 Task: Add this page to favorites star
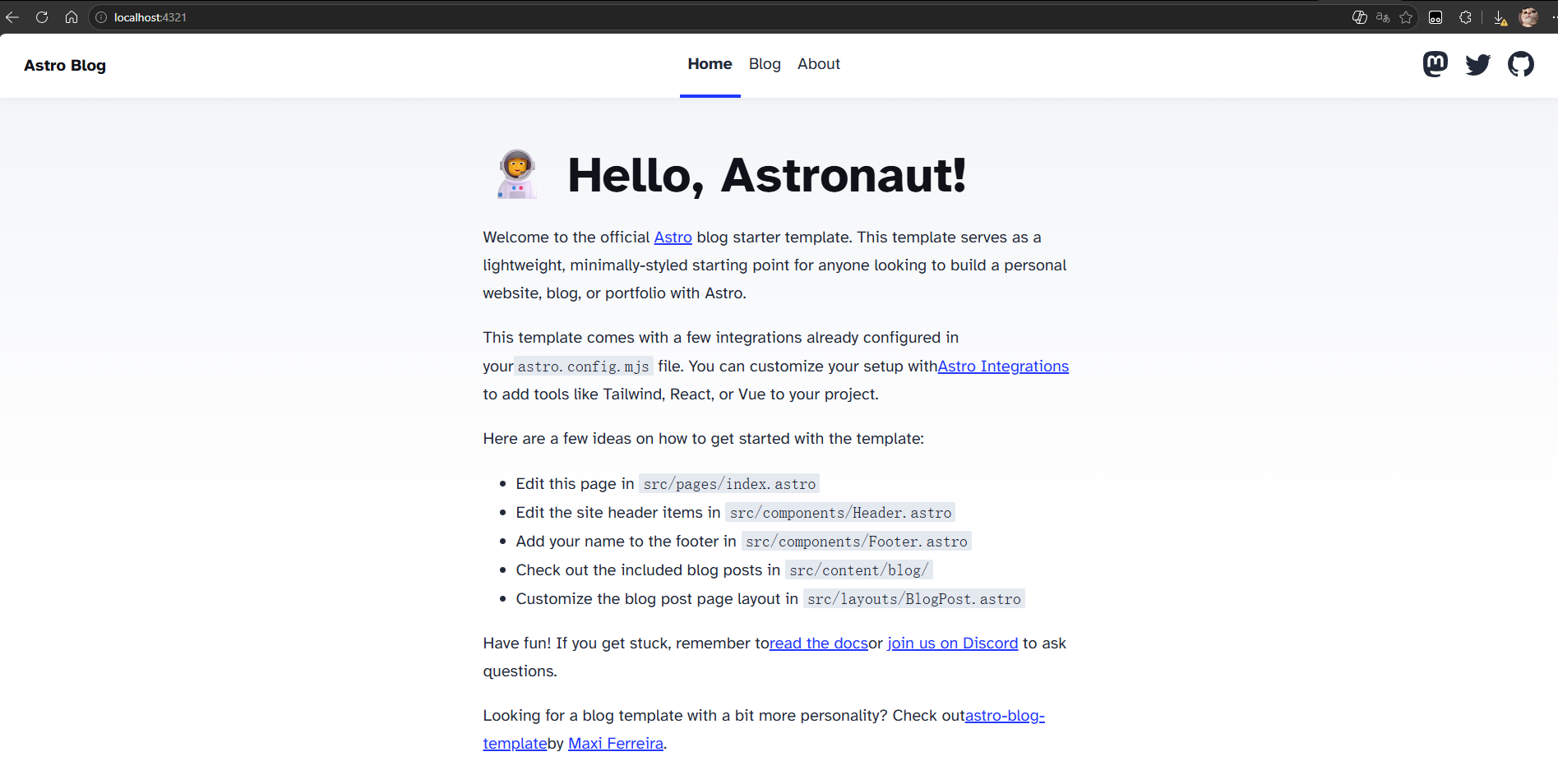[1406, 17]
